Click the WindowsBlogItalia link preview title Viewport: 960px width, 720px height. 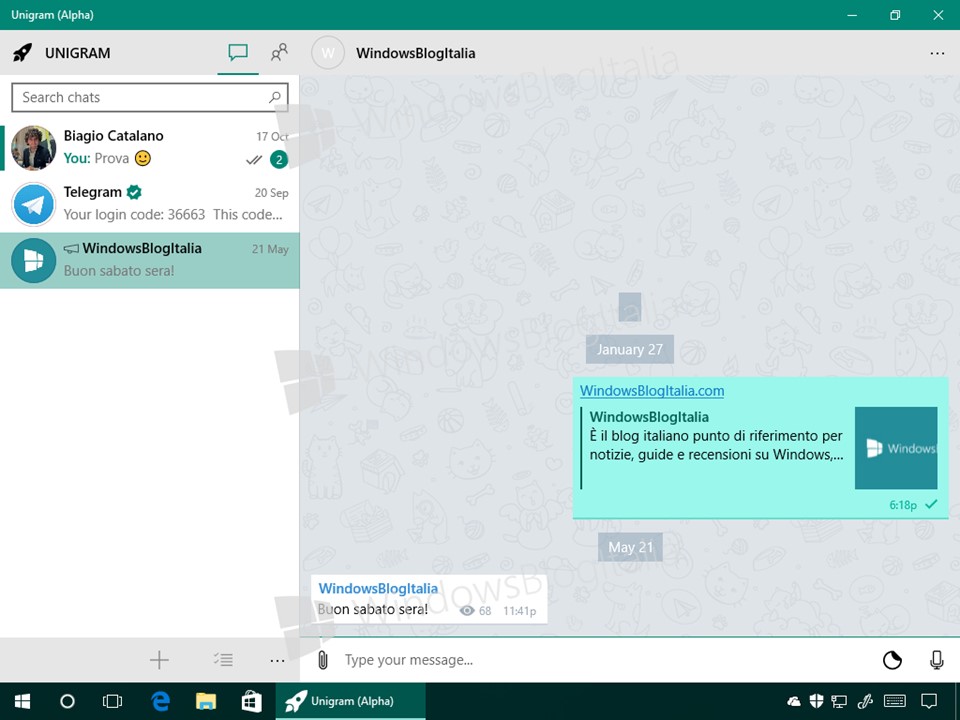[649, 417]
